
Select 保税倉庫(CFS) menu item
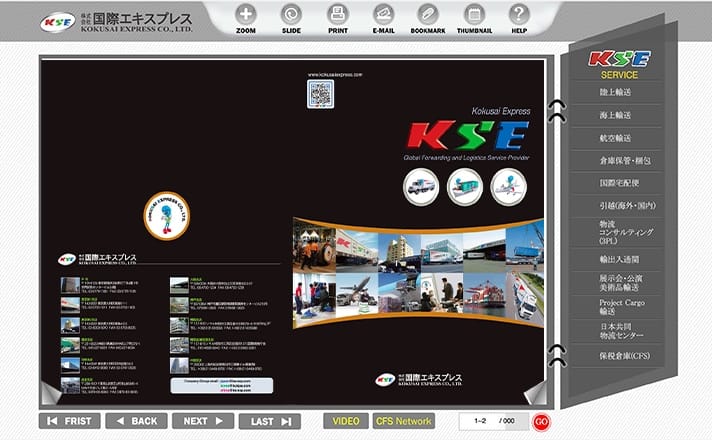(624, 356)
